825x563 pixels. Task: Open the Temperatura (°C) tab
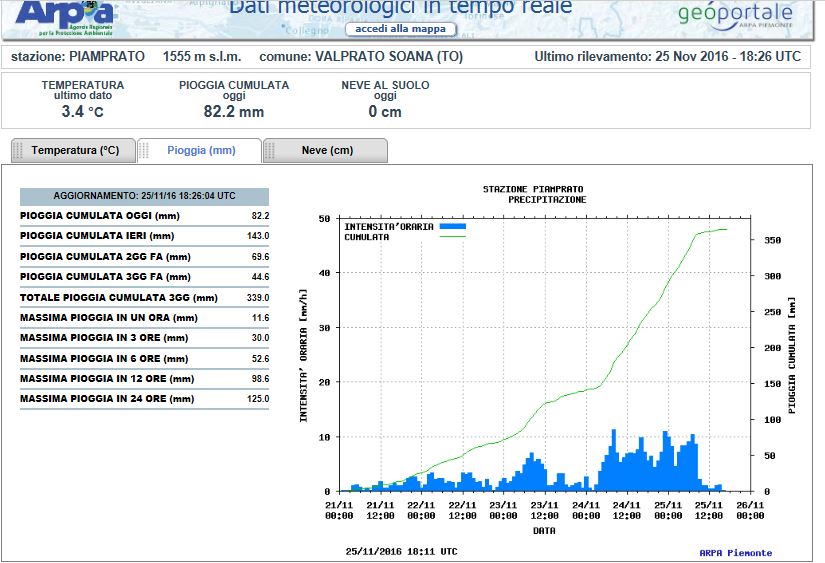tap(73, 150)
